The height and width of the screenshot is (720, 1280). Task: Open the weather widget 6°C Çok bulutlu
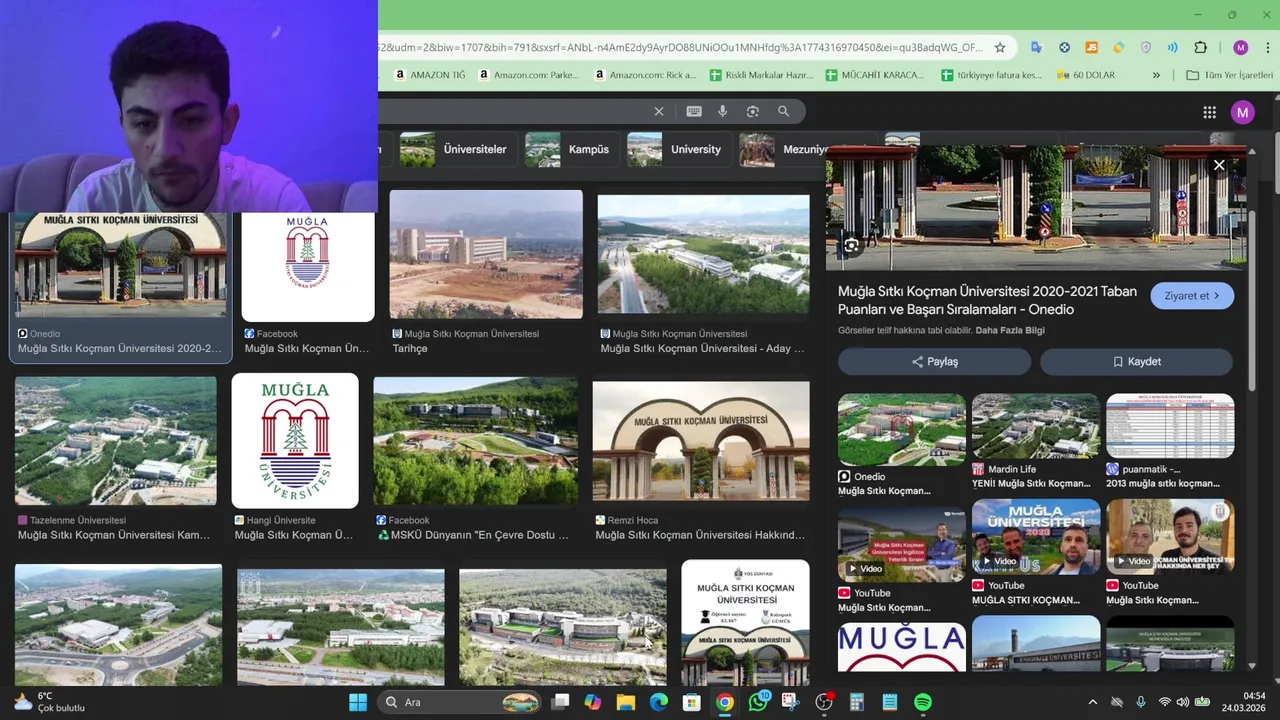(x=48, y=702)
